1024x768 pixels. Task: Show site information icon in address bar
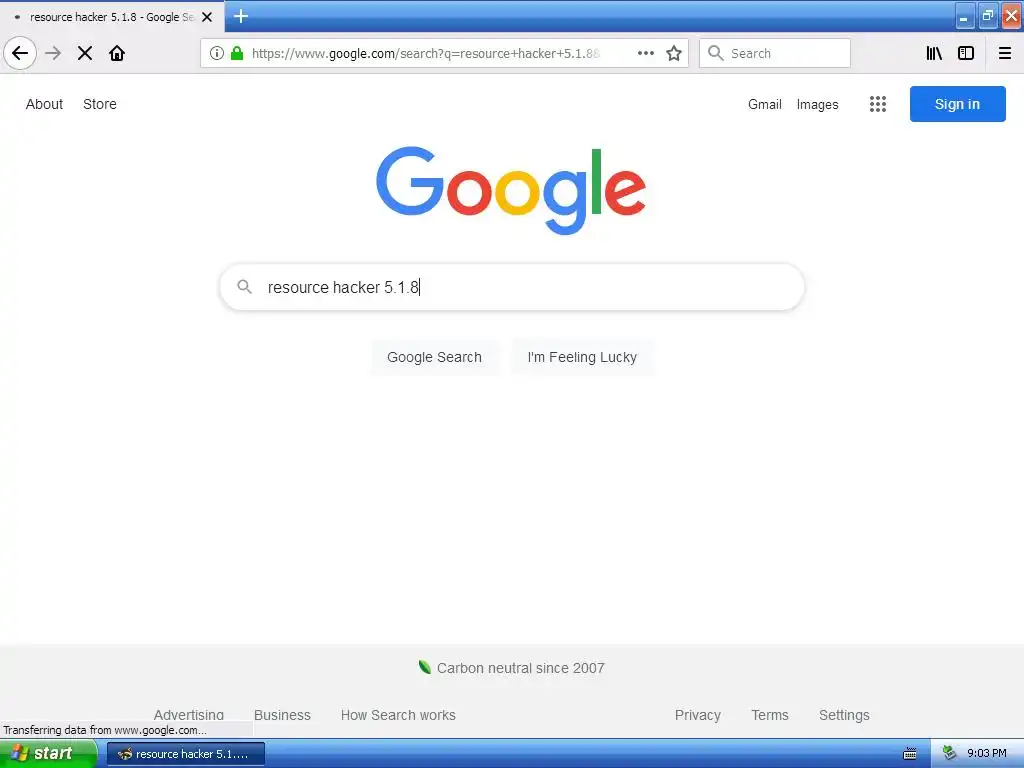(x=217, y=53)
